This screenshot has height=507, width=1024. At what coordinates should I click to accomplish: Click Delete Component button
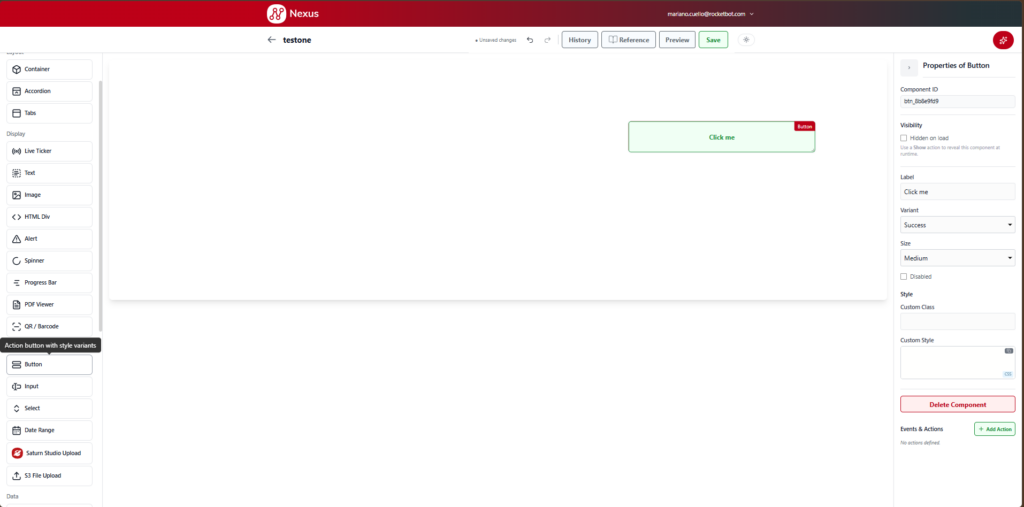(x=957, y=404)
